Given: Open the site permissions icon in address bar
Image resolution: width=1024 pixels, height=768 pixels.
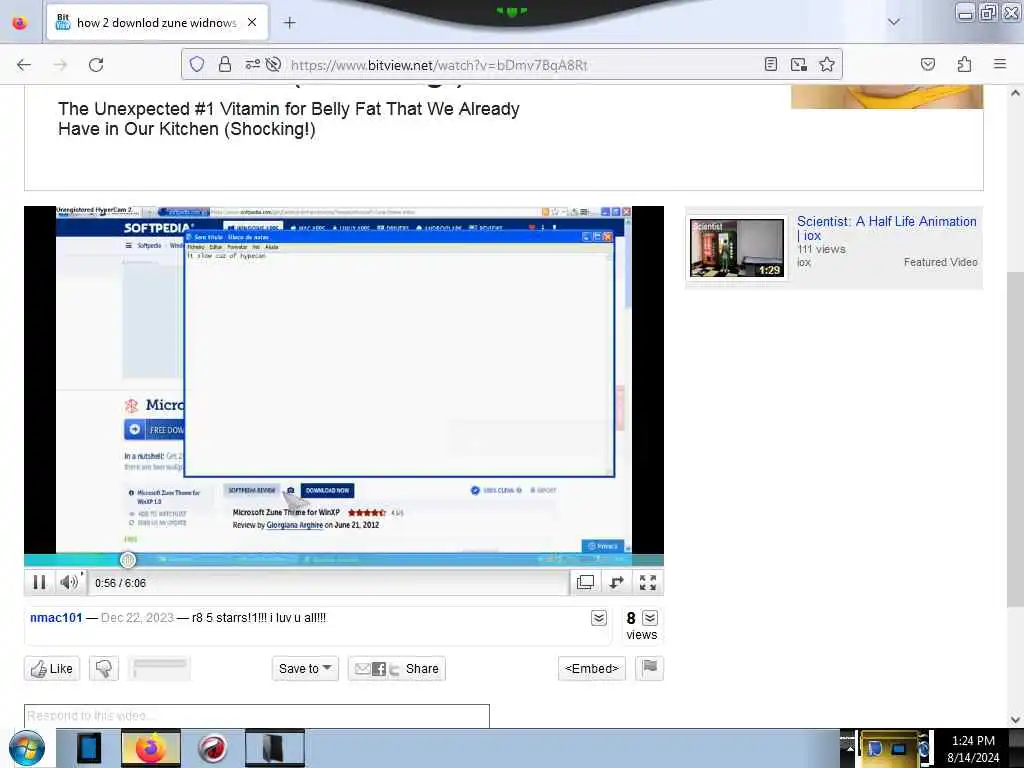Looking at the screenshot, I should pos(252,64).
